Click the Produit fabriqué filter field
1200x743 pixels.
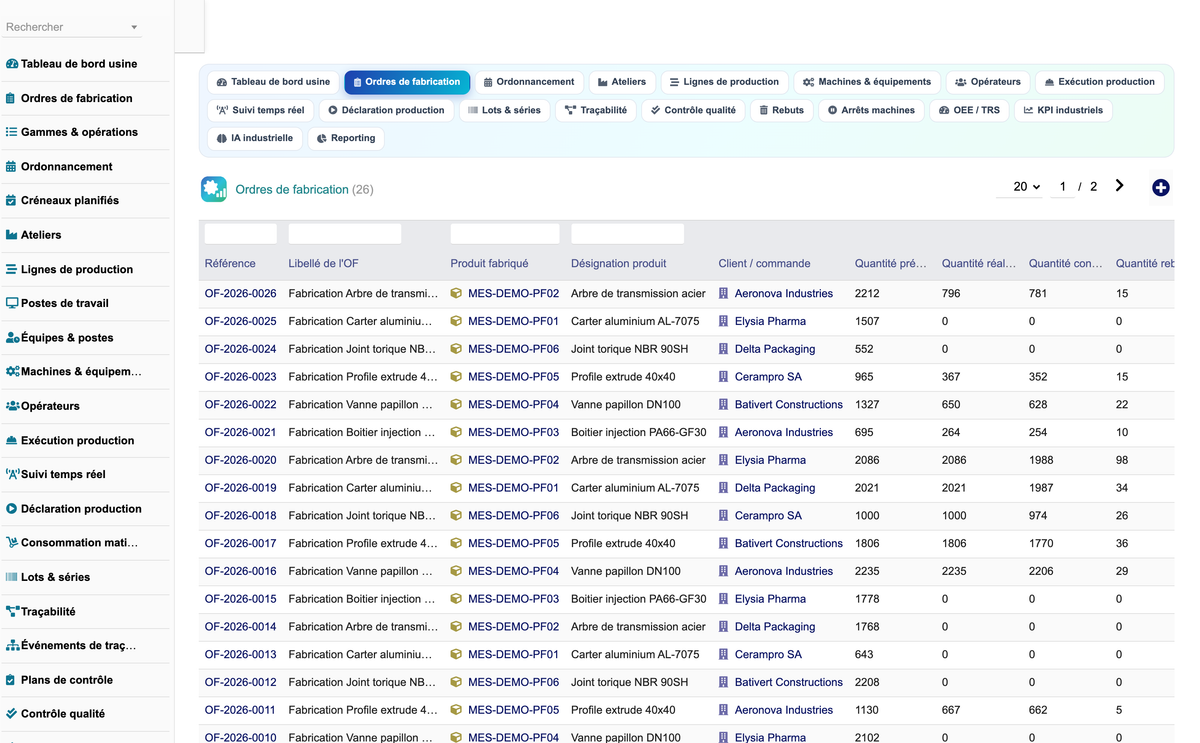(505, 234)
